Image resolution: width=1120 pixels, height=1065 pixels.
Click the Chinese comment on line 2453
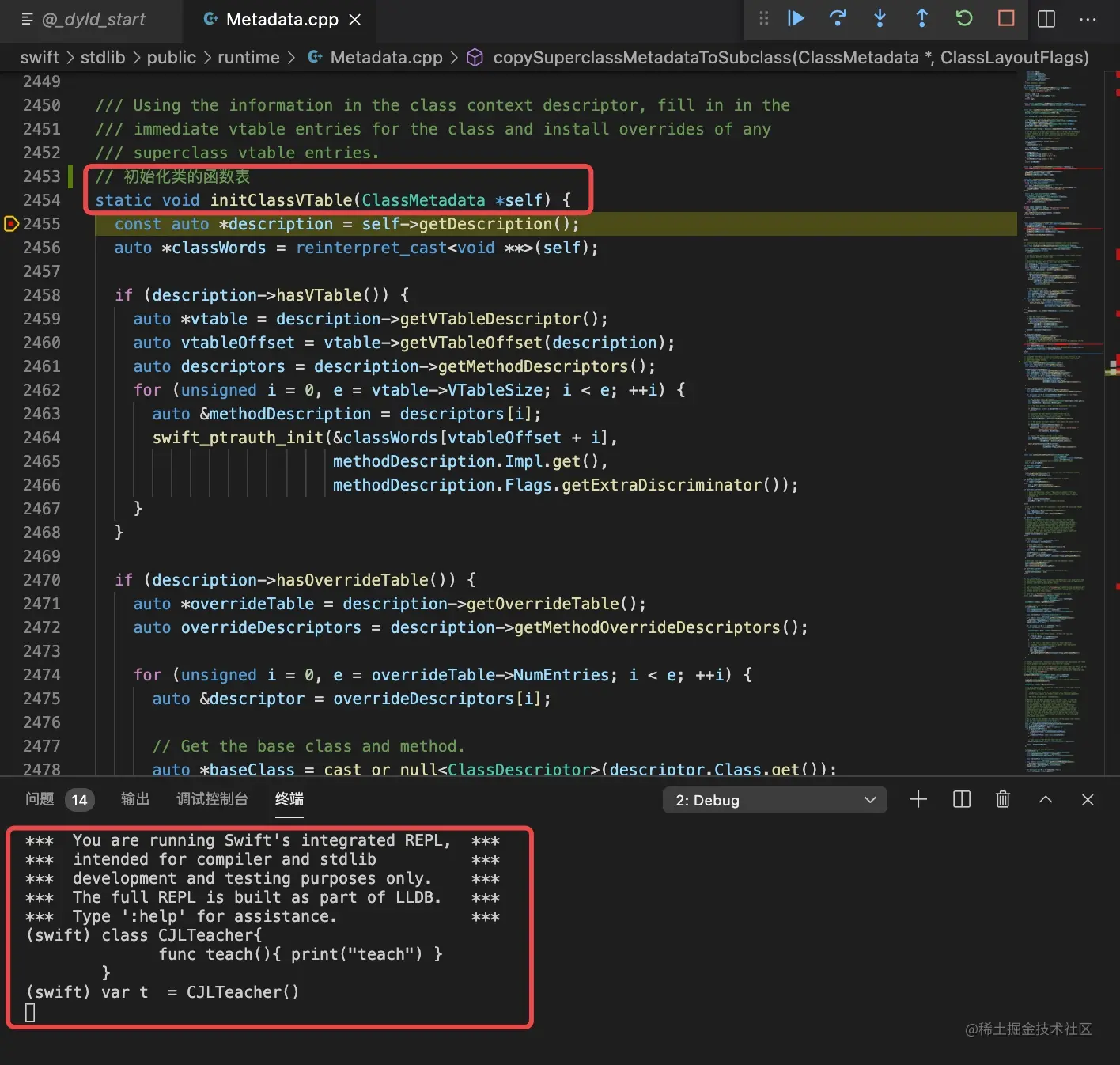point(172,176)
